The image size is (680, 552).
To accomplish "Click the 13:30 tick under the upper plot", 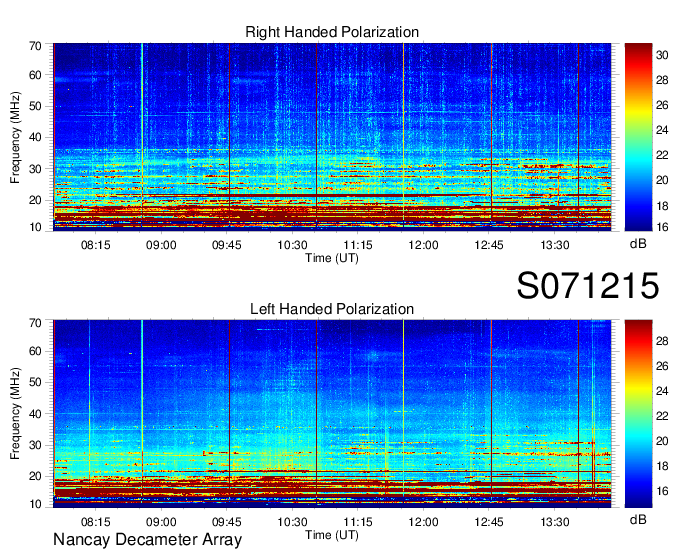I will (555, 245).
